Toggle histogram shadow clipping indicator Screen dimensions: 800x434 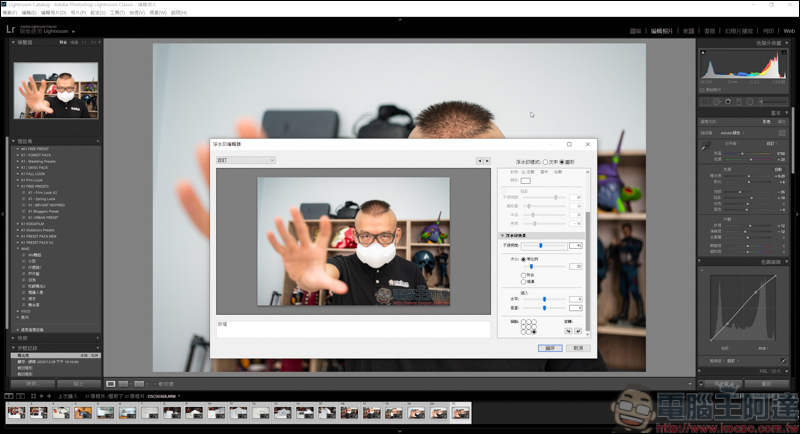703,53
